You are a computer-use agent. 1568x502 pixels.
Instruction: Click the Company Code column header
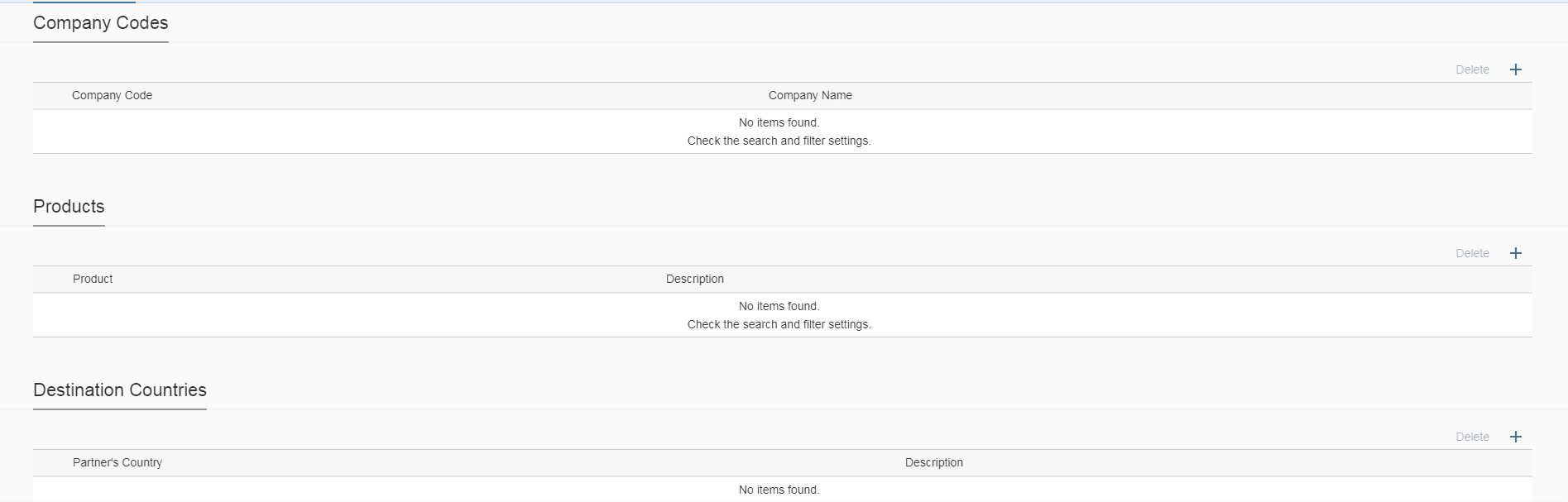[112, 96]
